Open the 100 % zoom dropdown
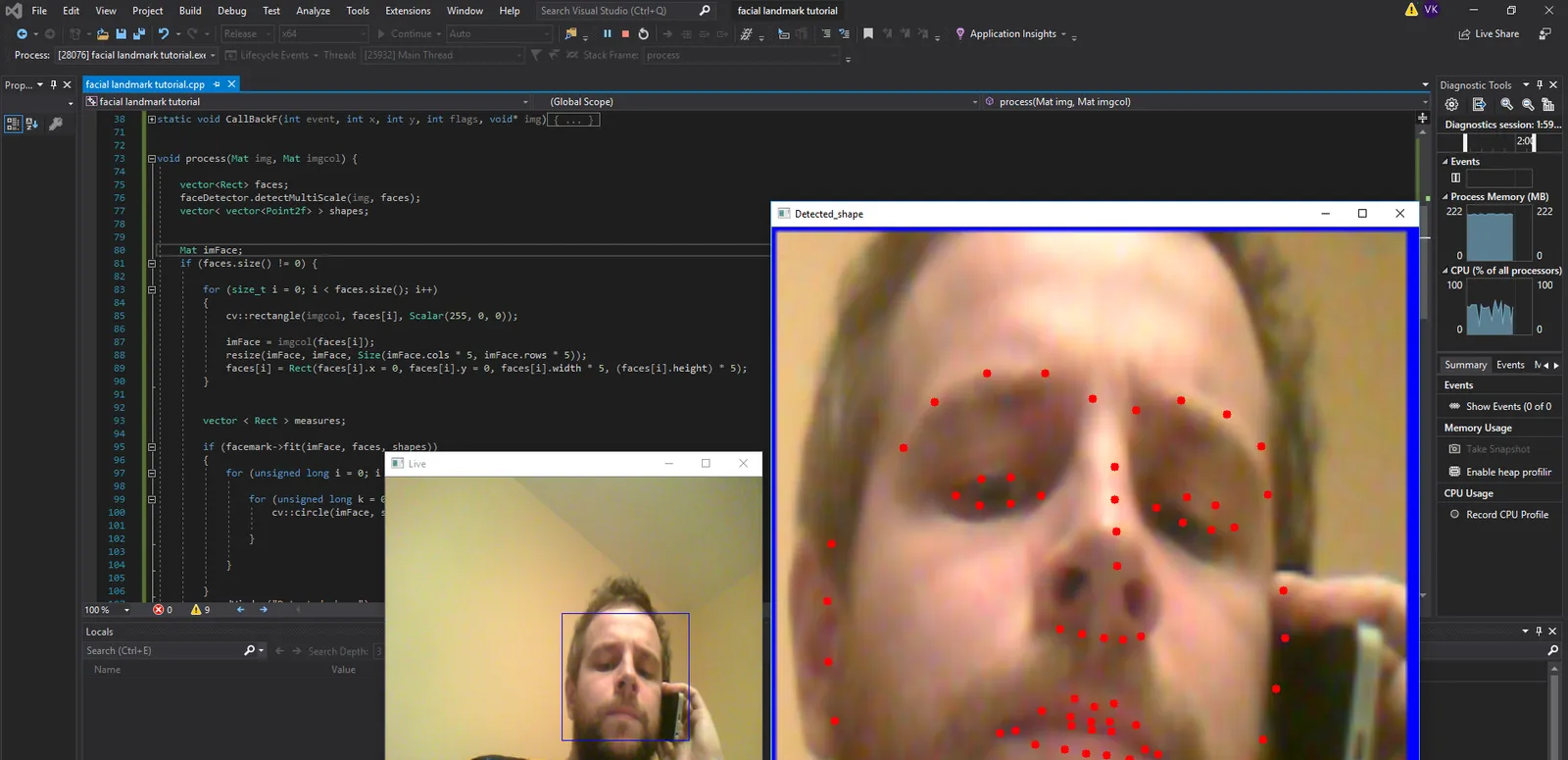This screenshot has width=1568, height=760. click(126, 610)
